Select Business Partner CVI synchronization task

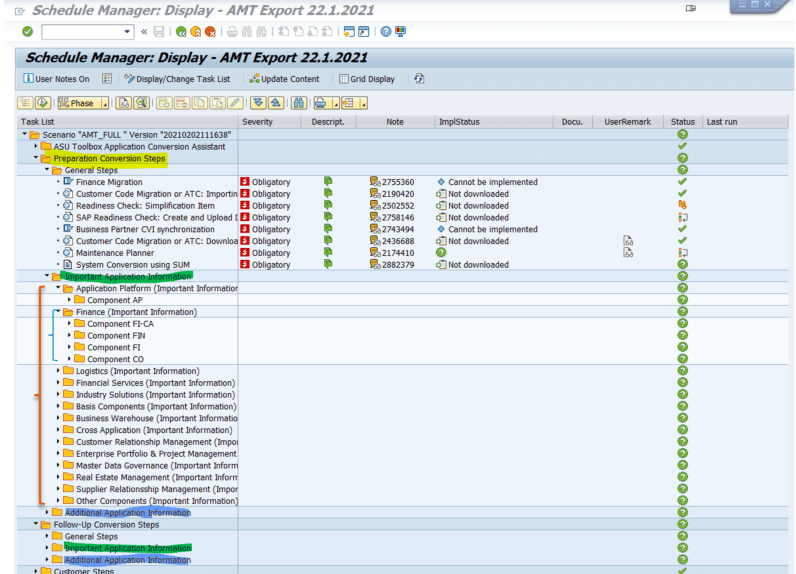[x=145, y=229]
